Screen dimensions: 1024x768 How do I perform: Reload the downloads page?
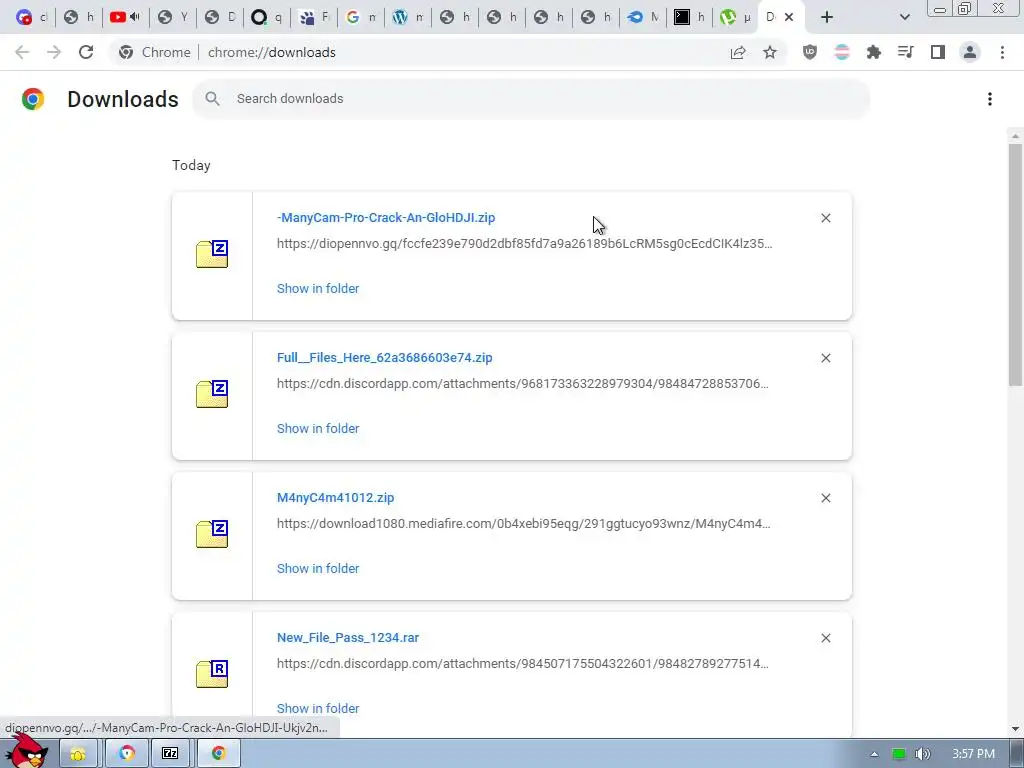pos(86,52)
